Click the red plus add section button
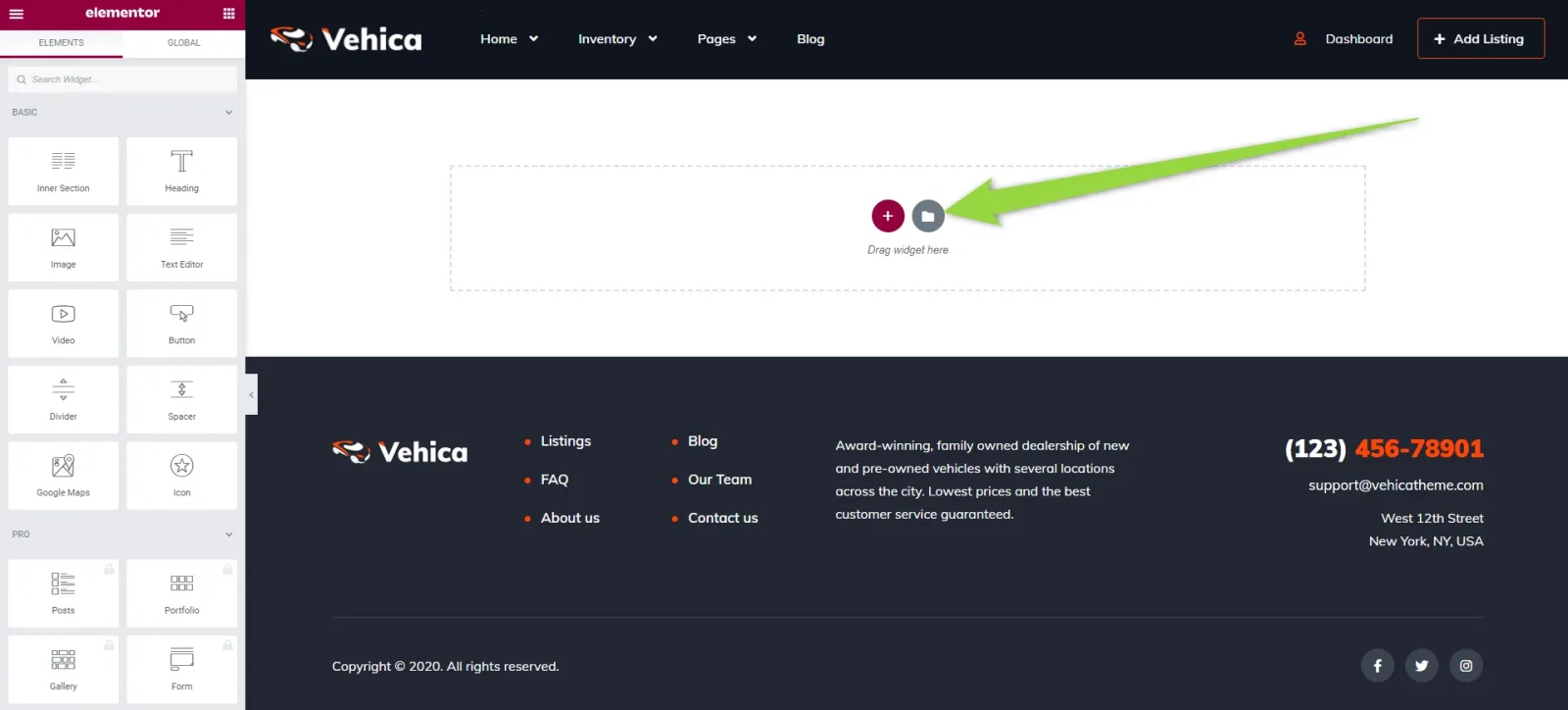This screenshot has height=710, width=1568. [x=888, y=216]
